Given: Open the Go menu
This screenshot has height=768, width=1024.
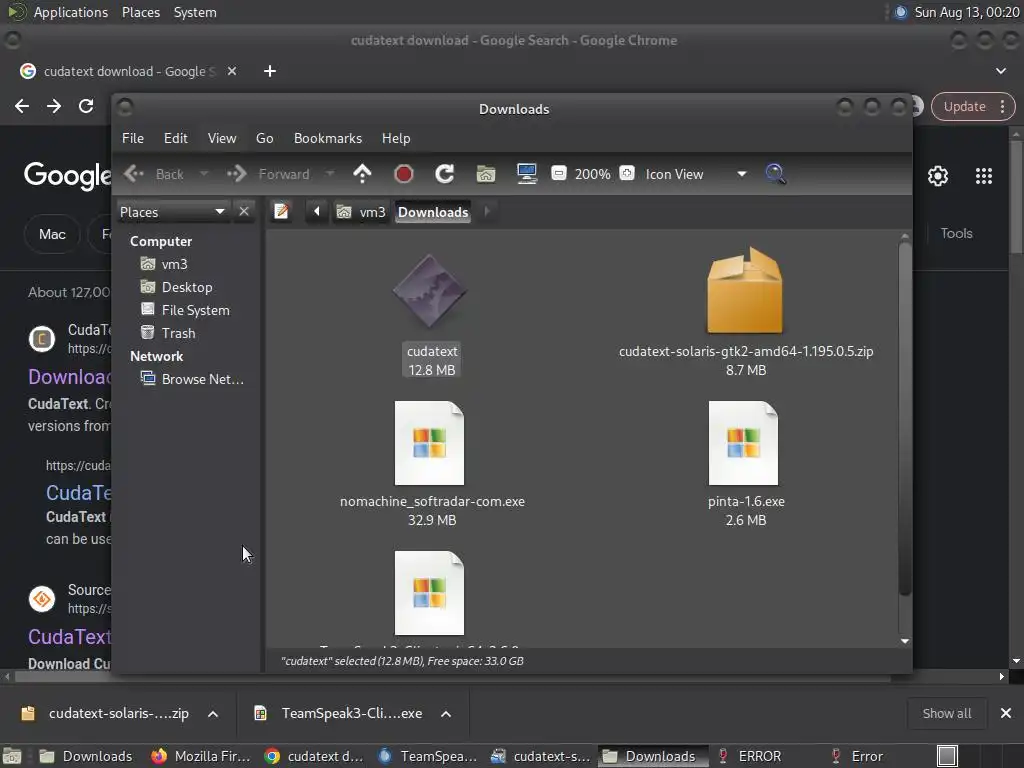Looking at the screenshot, I should 264,138.
